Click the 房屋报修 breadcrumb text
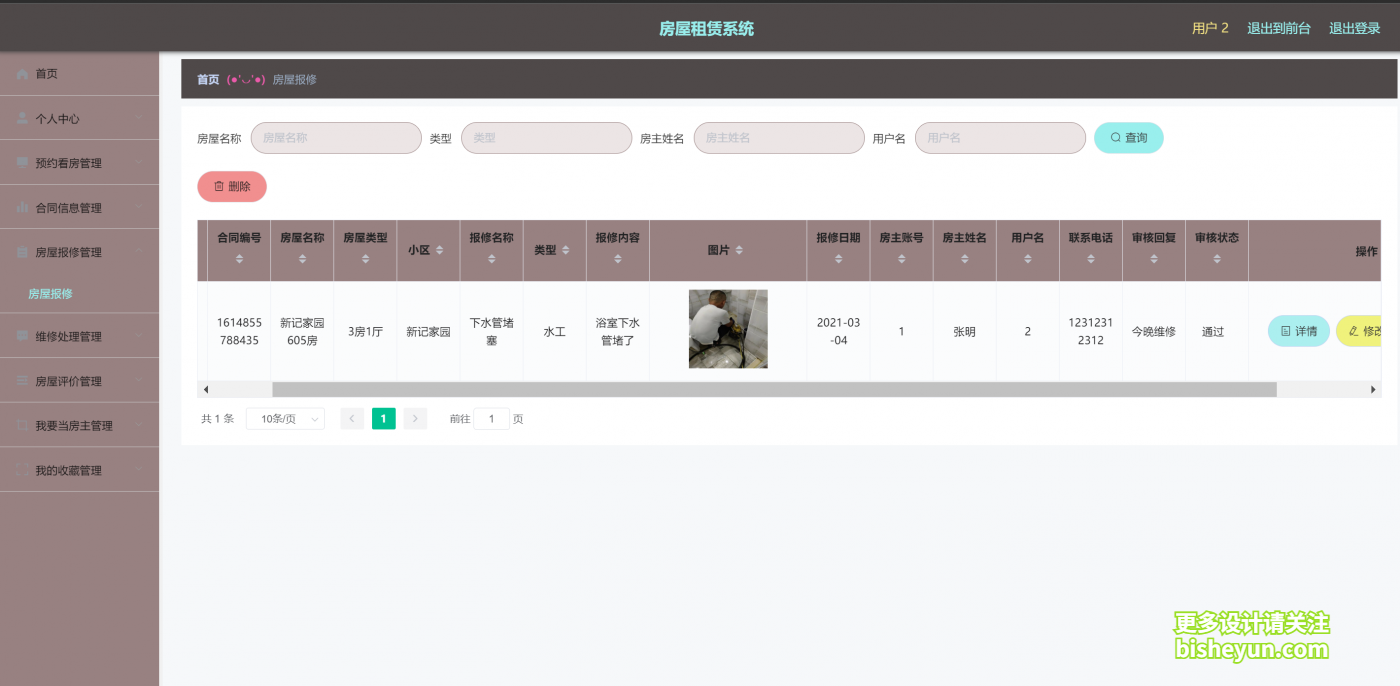Viewport: 1400px width, 686px height. (x=294, y=79)
